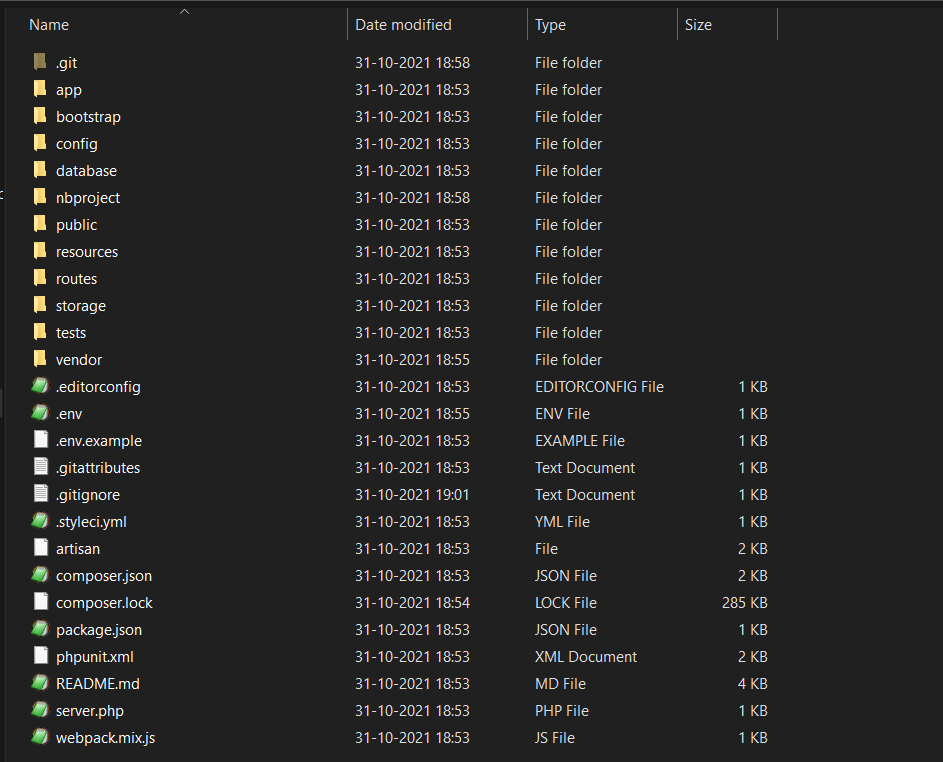Click the README.md file icon

click(x=40, y=683)
